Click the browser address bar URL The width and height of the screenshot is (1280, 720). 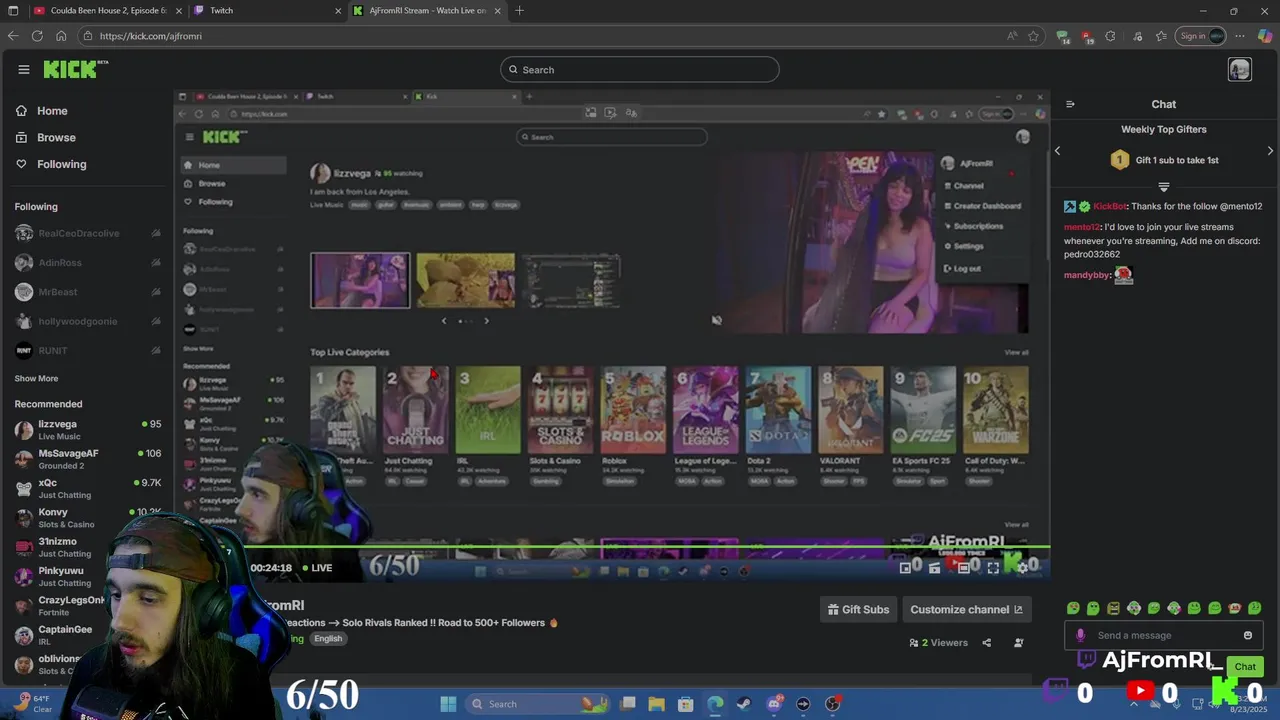150,36
